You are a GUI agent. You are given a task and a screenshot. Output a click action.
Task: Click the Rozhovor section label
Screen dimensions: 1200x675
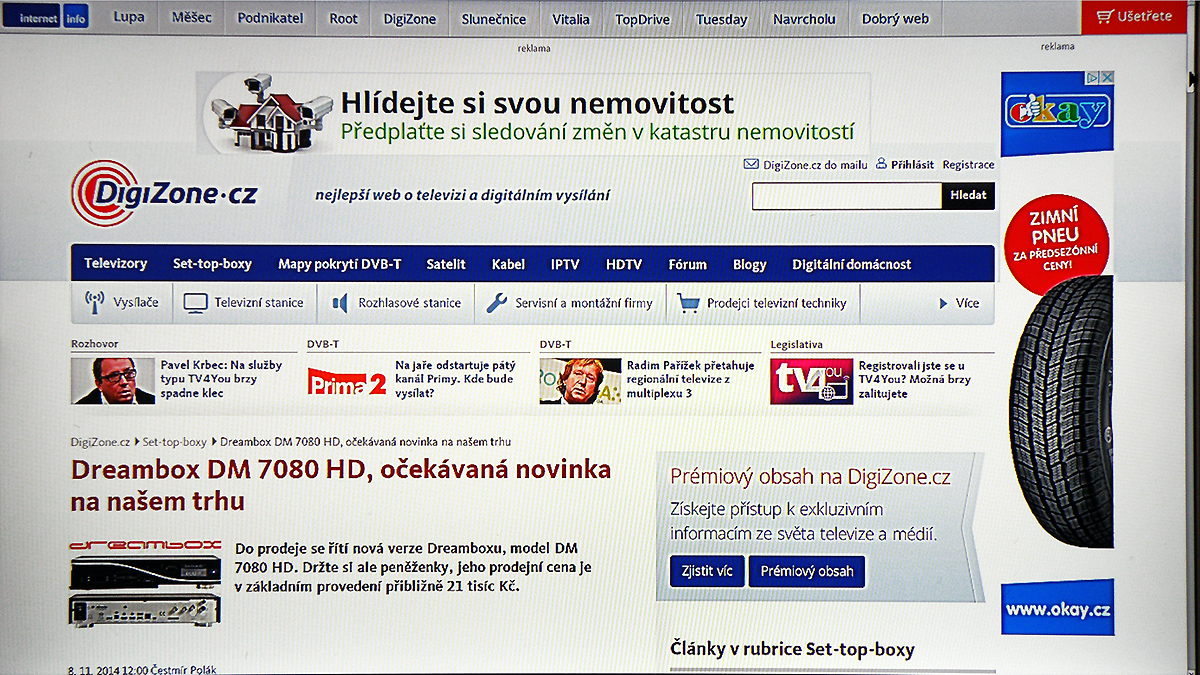tap(95, 344)
